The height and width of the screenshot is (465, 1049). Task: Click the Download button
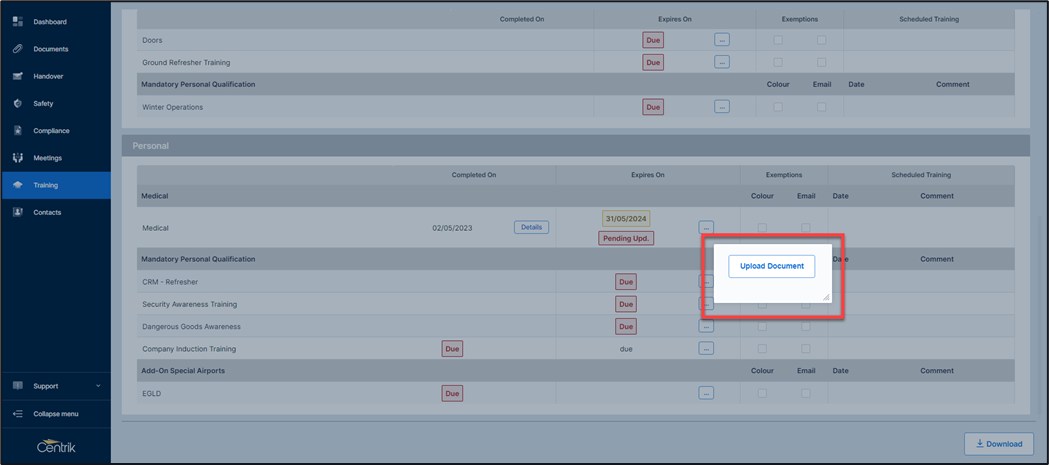[998, 444]
